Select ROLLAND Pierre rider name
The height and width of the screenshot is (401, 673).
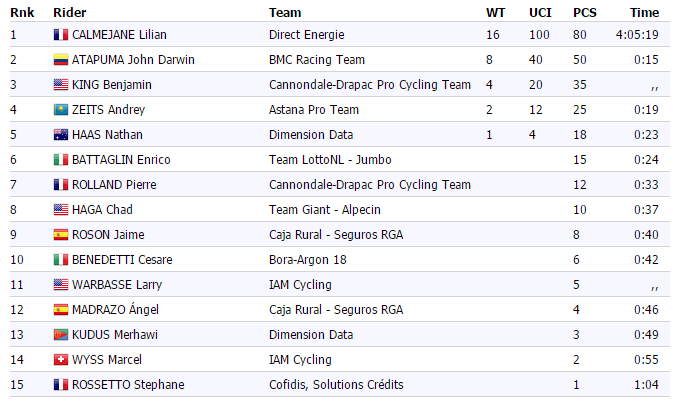click(x=114, y=185)
